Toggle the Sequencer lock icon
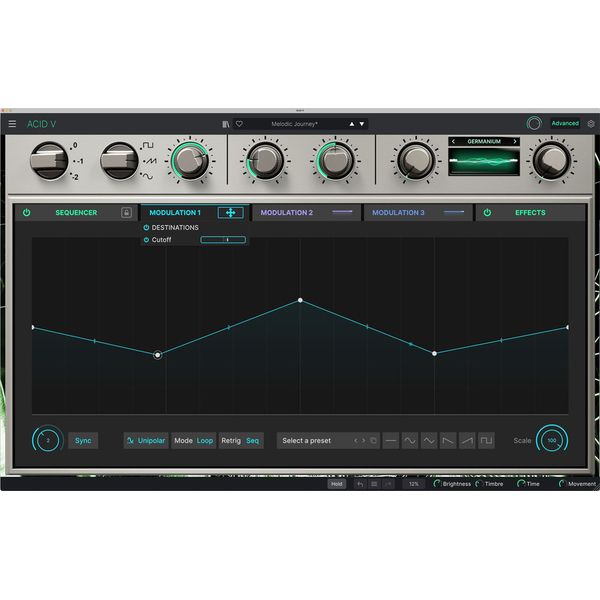The height and width of the screenshot is (600, 600). pos(126,212)
